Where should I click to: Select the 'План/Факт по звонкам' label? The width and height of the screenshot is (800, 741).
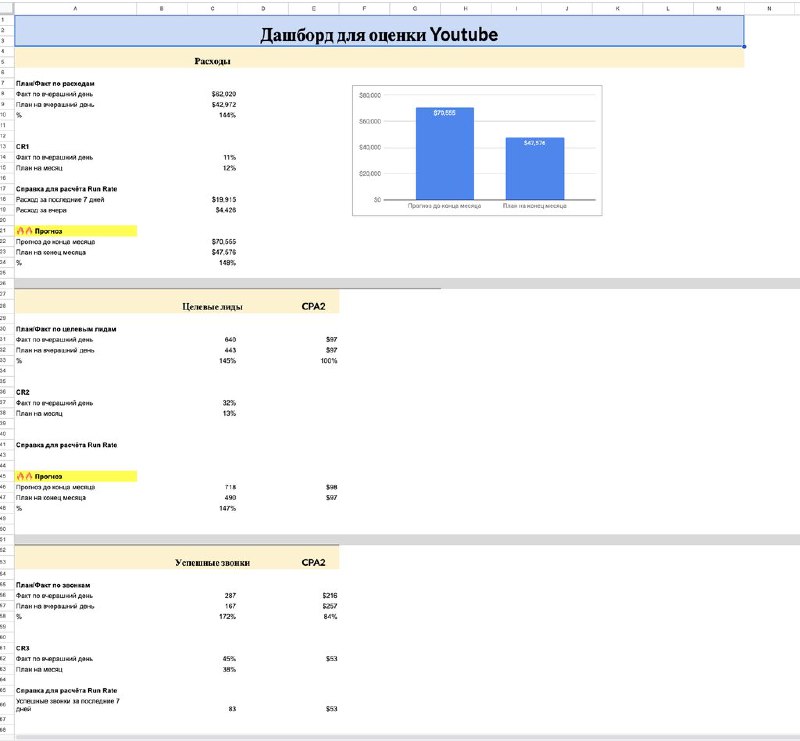53,585
